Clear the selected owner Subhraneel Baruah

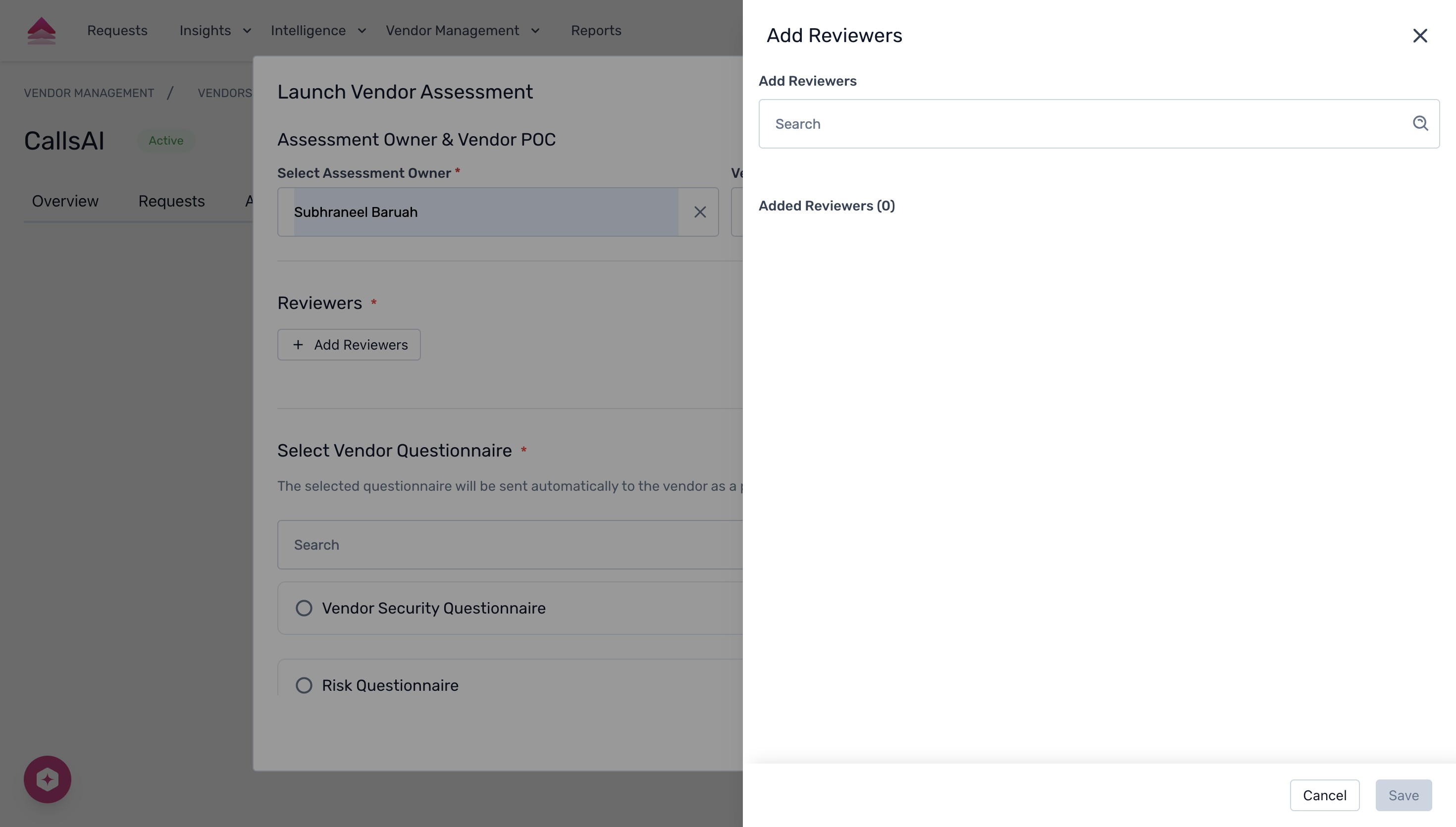coord(700,212)
